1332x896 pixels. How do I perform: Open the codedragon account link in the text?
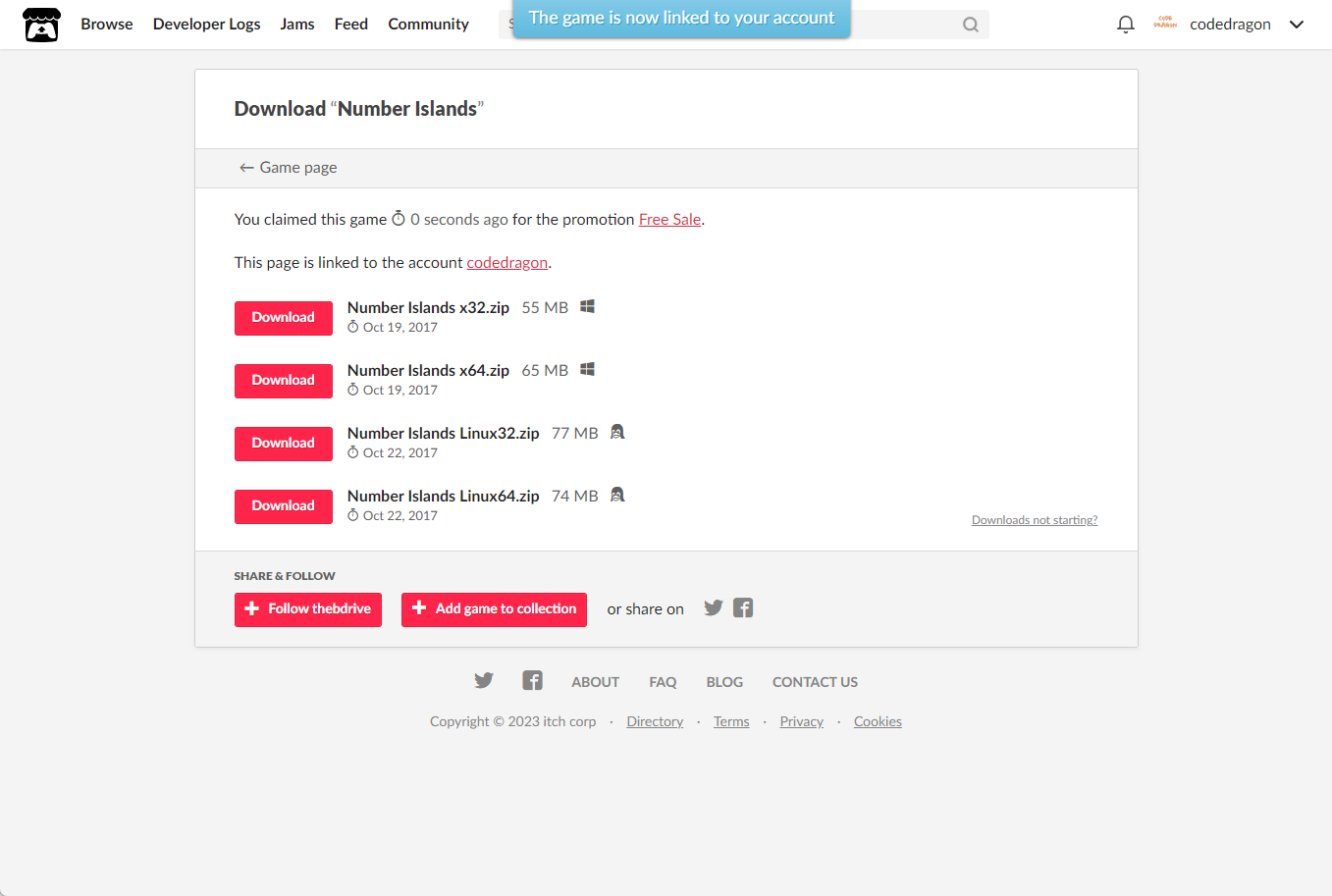tap(507, 263)
